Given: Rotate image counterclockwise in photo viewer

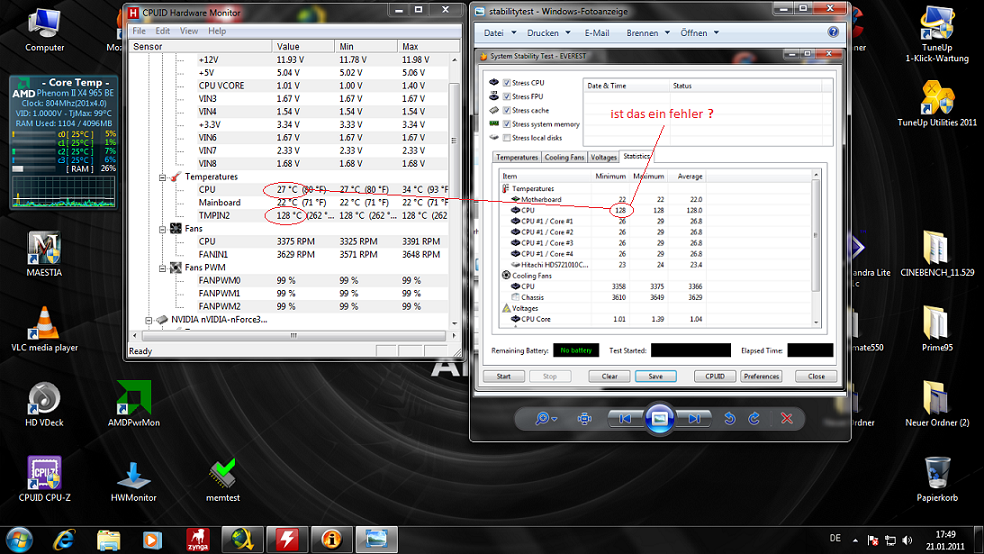Looking at the screenshot, I should [729, 418].
